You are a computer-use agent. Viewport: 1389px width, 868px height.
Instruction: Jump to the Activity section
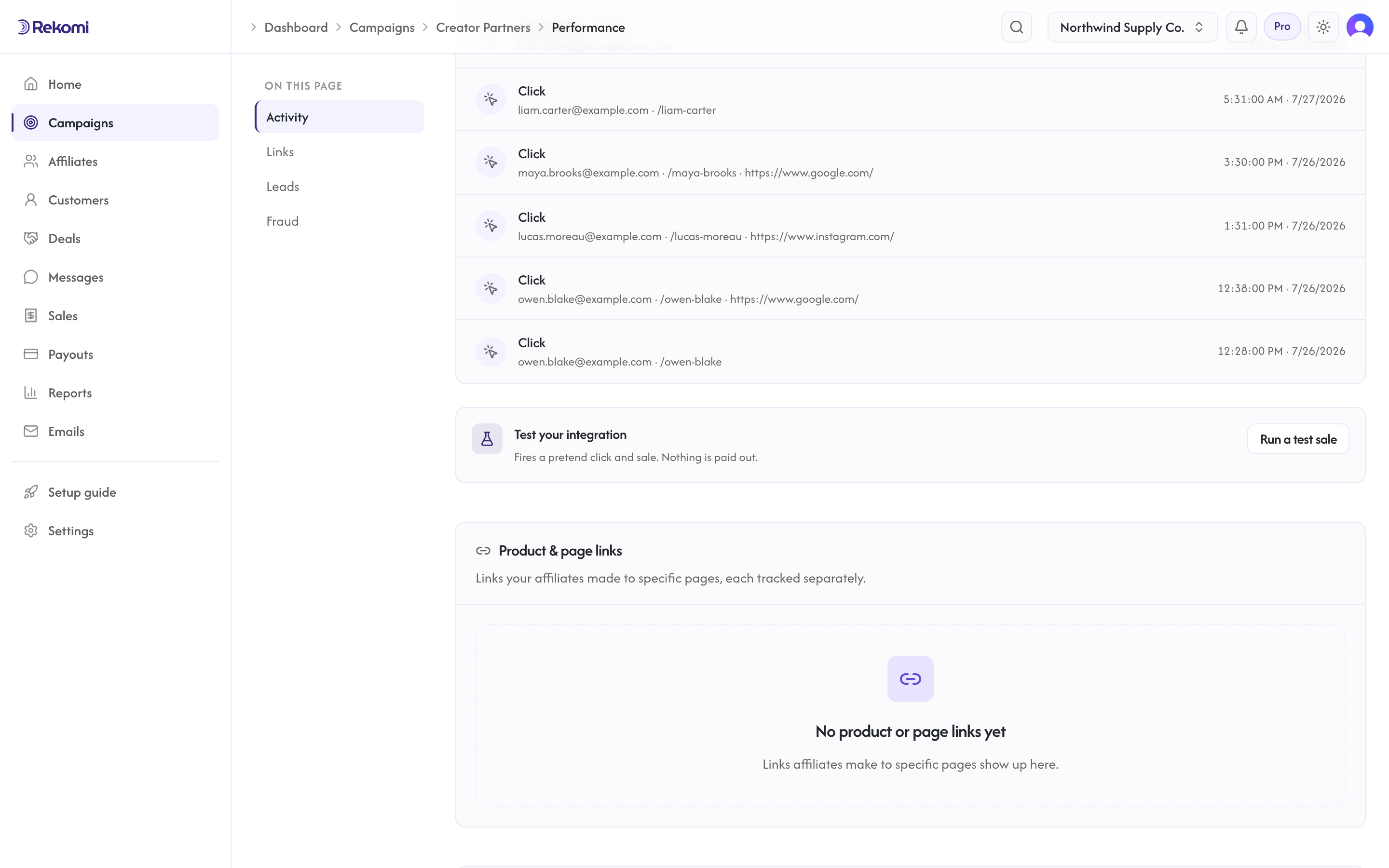coord(340,117)
